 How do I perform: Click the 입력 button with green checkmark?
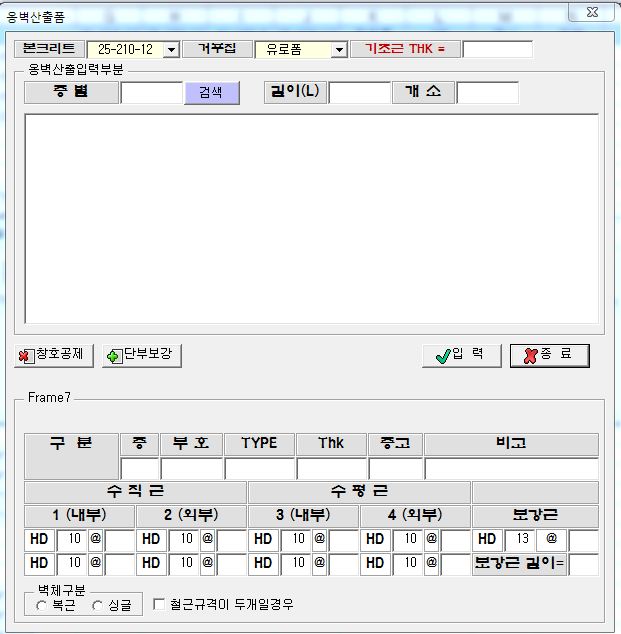(x=462, y=355)
